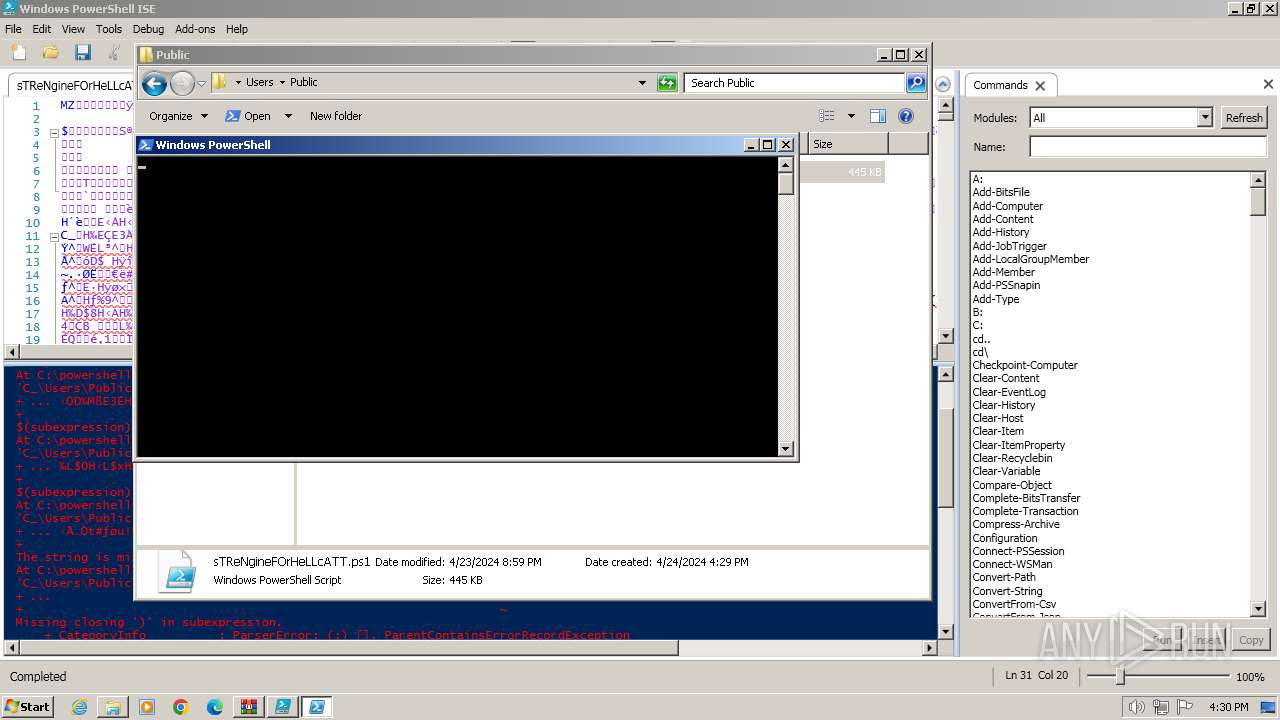Screen dimensions: 1280x720
Task: Select the sTReNgineFOrHeLLcATT script tab
Action: pyautogui.click(x=73, y=86)
